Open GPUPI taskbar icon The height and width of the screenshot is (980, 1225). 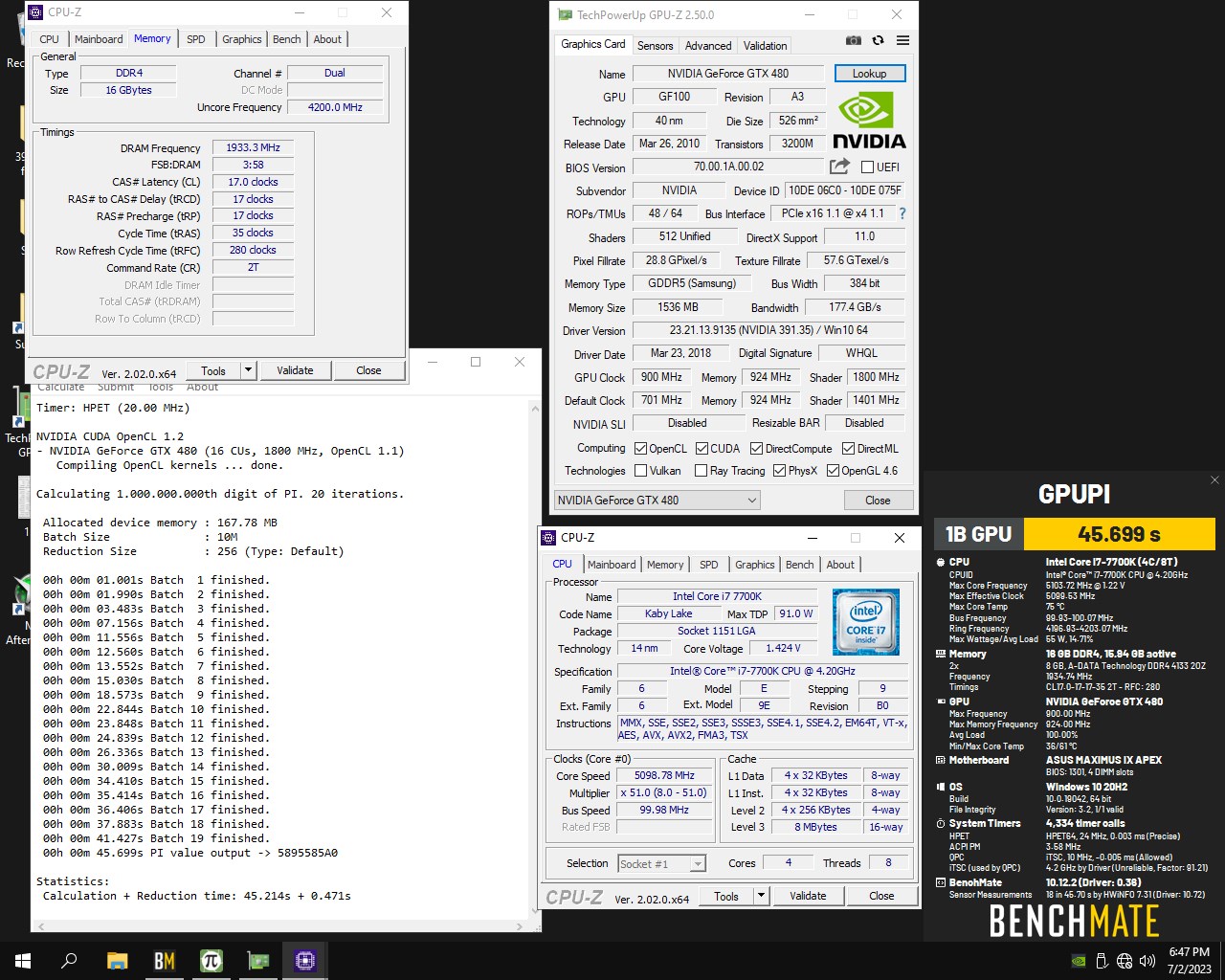click(211, 961)
